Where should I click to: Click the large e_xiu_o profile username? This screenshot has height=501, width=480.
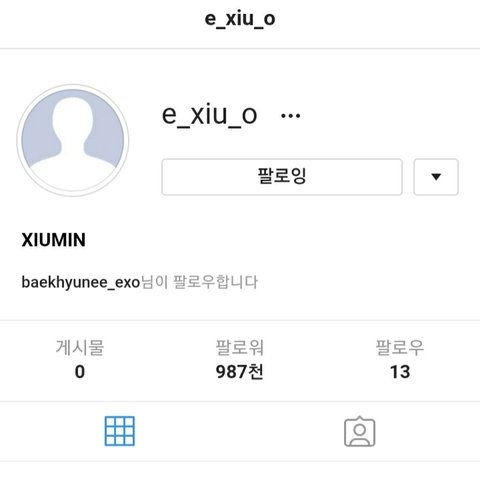click(209, 115)
